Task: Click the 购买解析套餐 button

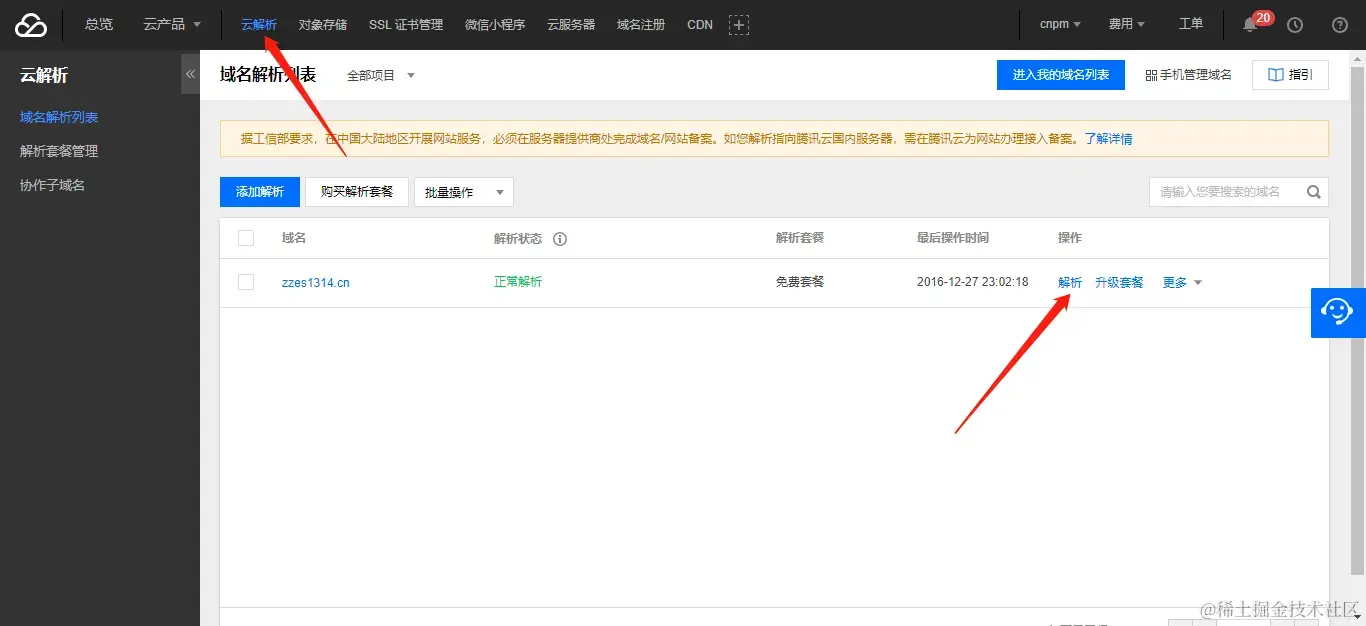Action: pos(357,192)
